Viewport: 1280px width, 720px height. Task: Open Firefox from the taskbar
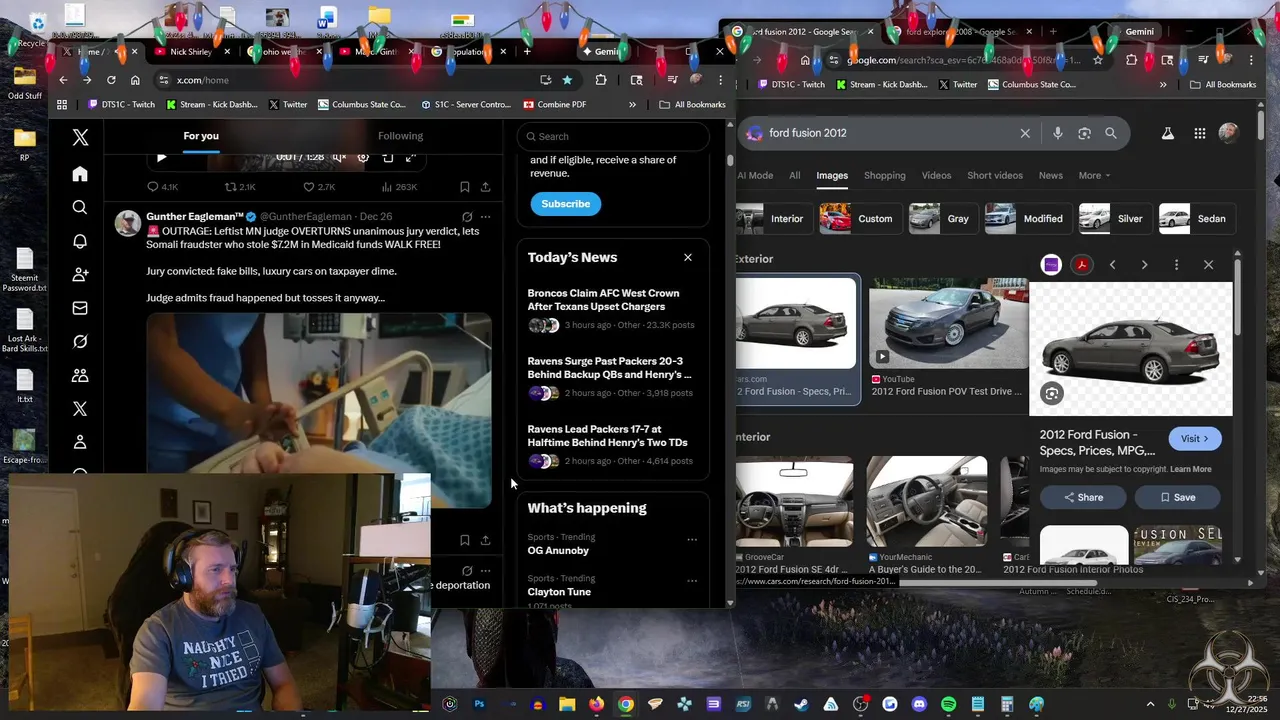(x=596, y=704)
